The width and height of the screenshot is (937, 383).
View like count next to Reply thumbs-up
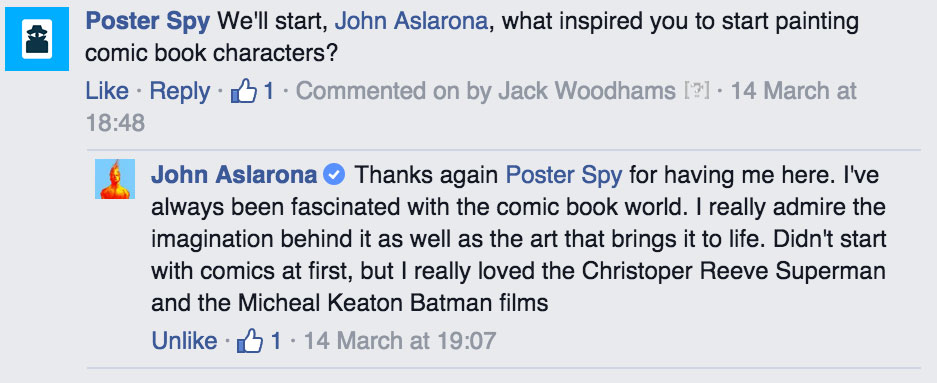(269, 91)
